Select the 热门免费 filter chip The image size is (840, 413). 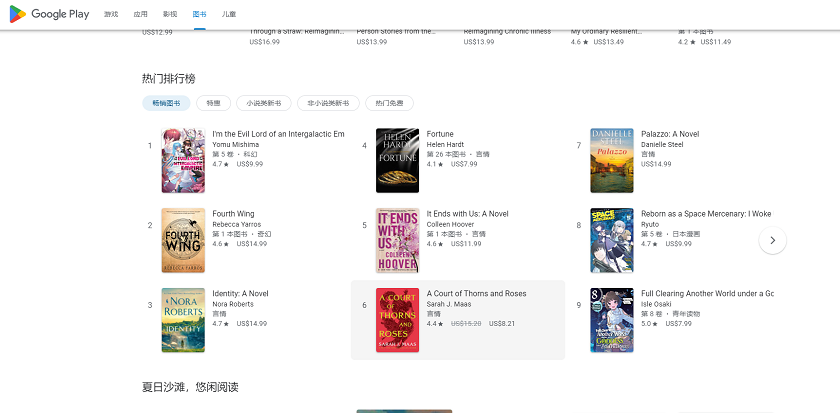389,103
